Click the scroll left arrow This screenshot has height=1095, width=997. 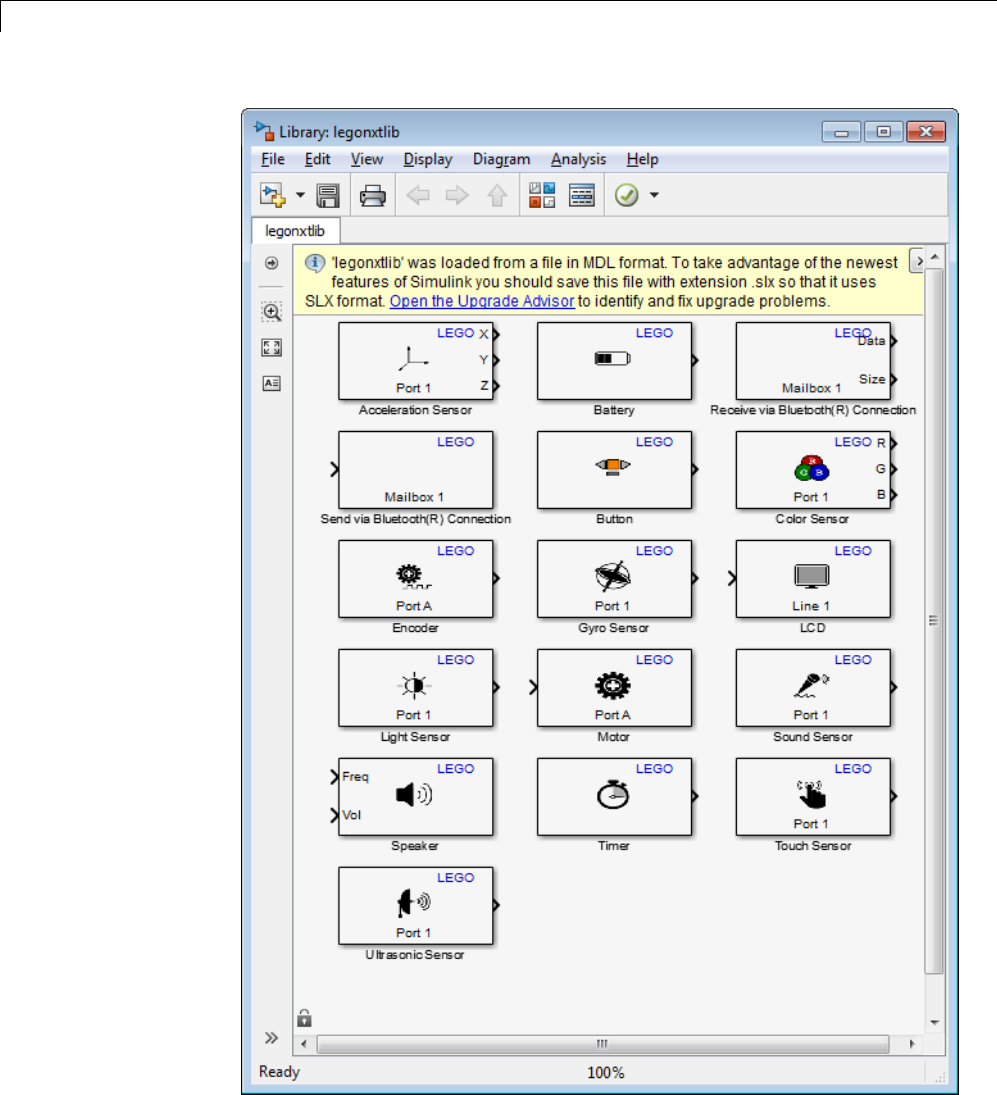(304, 1044)
